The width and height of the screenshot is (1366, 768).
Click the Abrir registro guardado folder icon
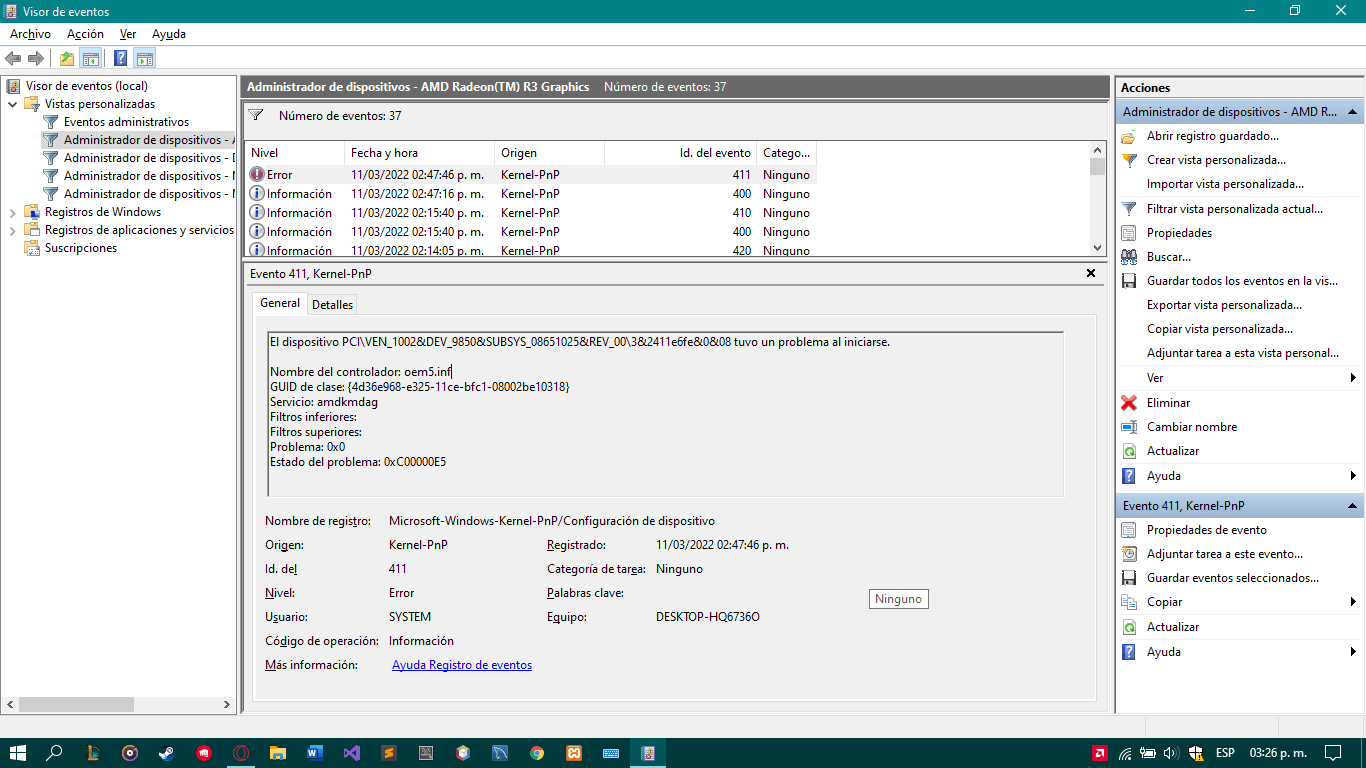pyautogui.click(x=1129, y=136)
